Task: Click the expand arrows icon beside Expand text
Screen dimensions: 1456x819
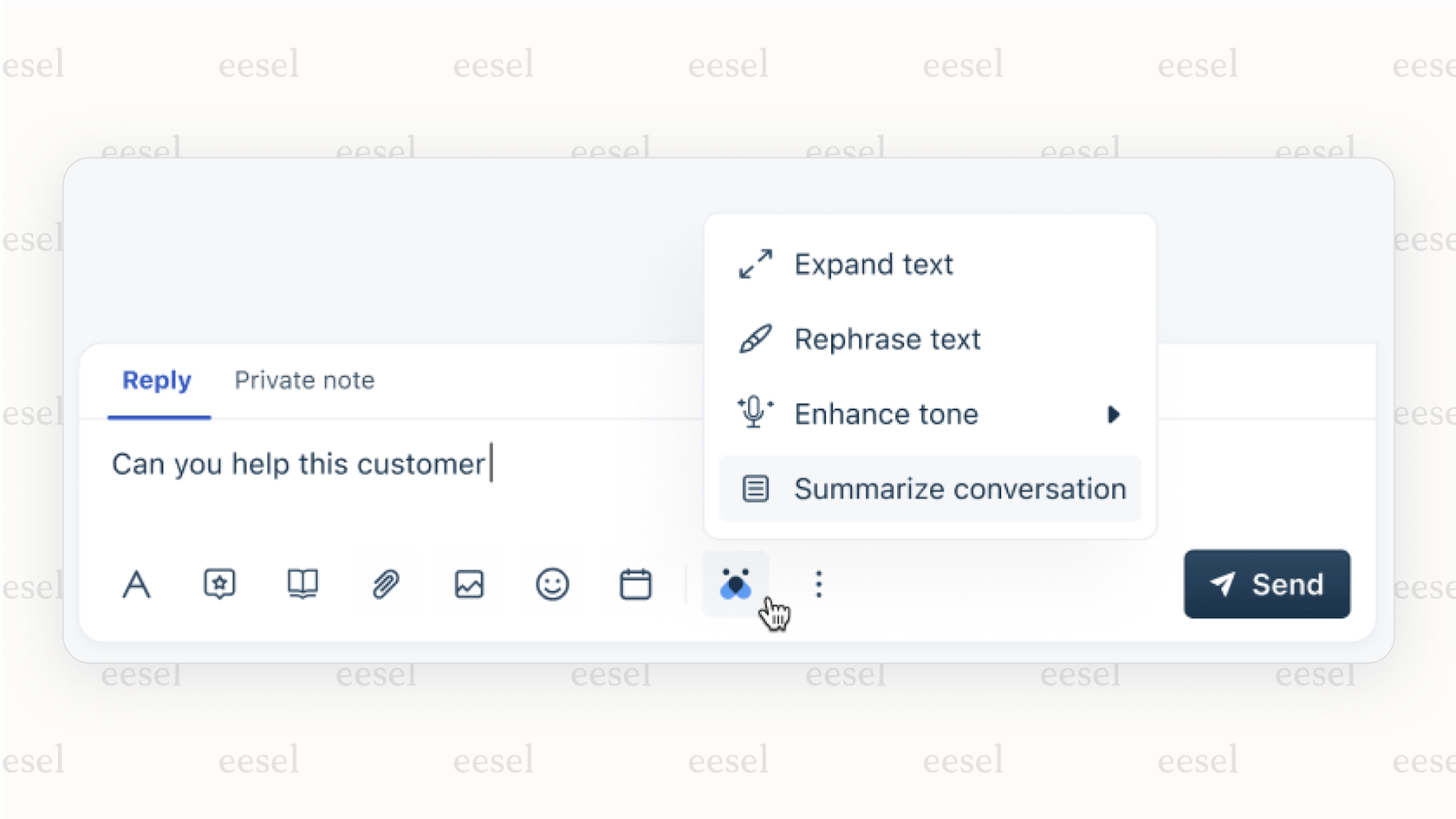Action: pos(756,264)
